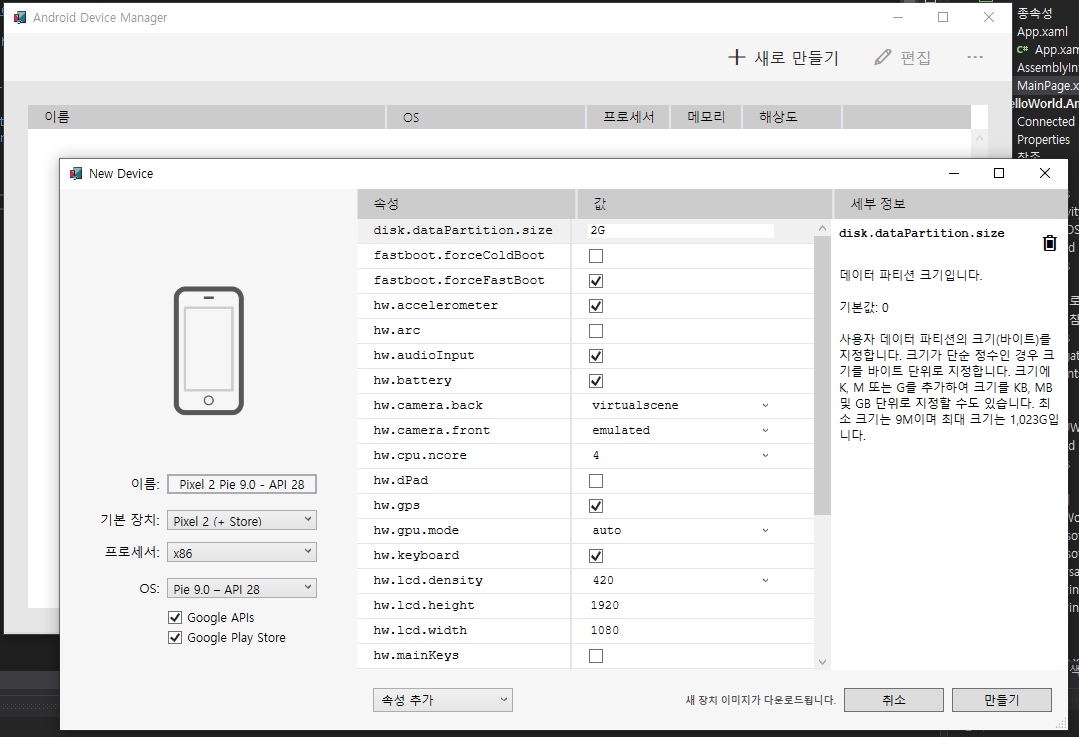1079x737 pixels.
Task: Click the 편집 edit button
Action: click(902, 58)
